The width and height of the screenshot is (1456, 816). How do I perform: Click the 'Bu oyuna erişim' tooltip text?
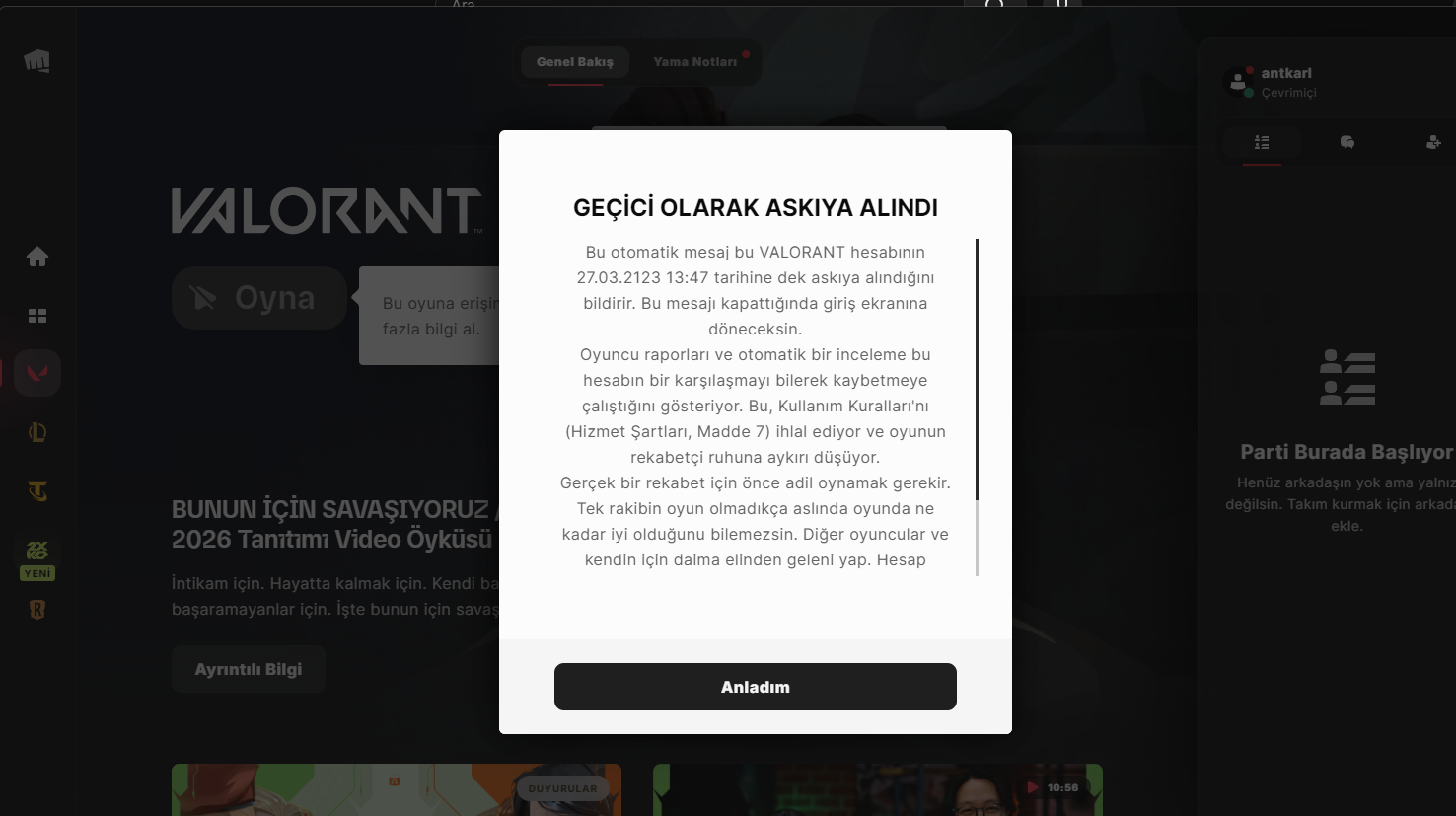coord(441,316)
